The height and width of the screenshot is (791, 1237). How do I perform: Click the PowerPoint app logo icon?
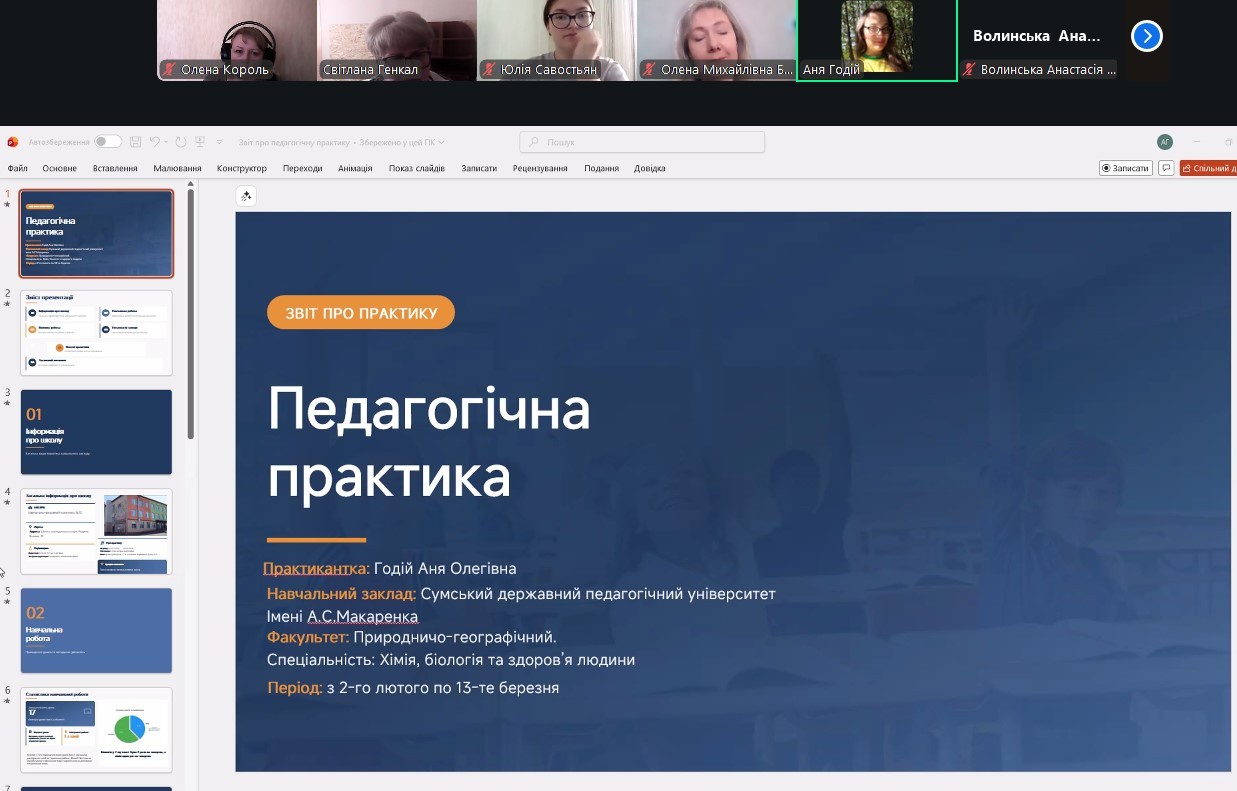(x=13, y=142)
